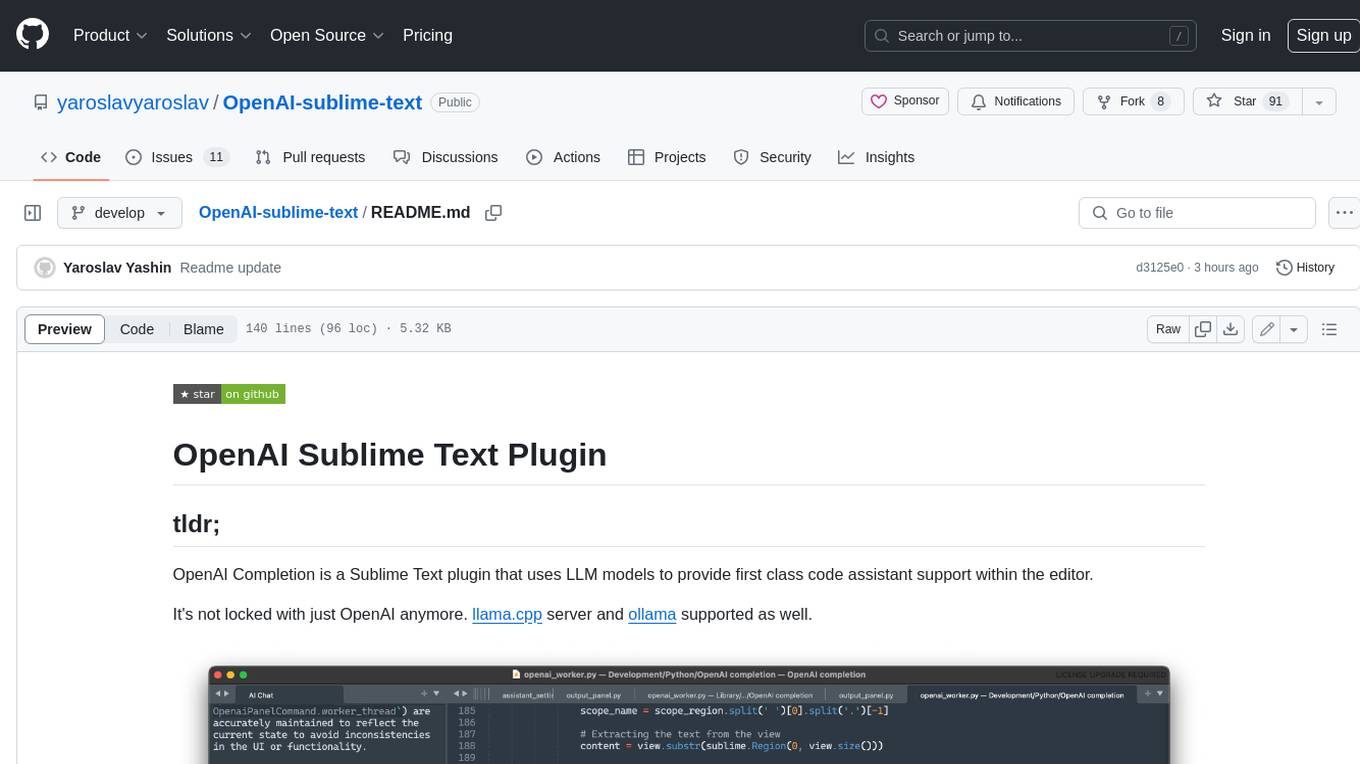The image size is (1360, 764).
Task: Navigate to OpenAI-sublime-text breadcrumb folder
Action: [x=278, y=212]
